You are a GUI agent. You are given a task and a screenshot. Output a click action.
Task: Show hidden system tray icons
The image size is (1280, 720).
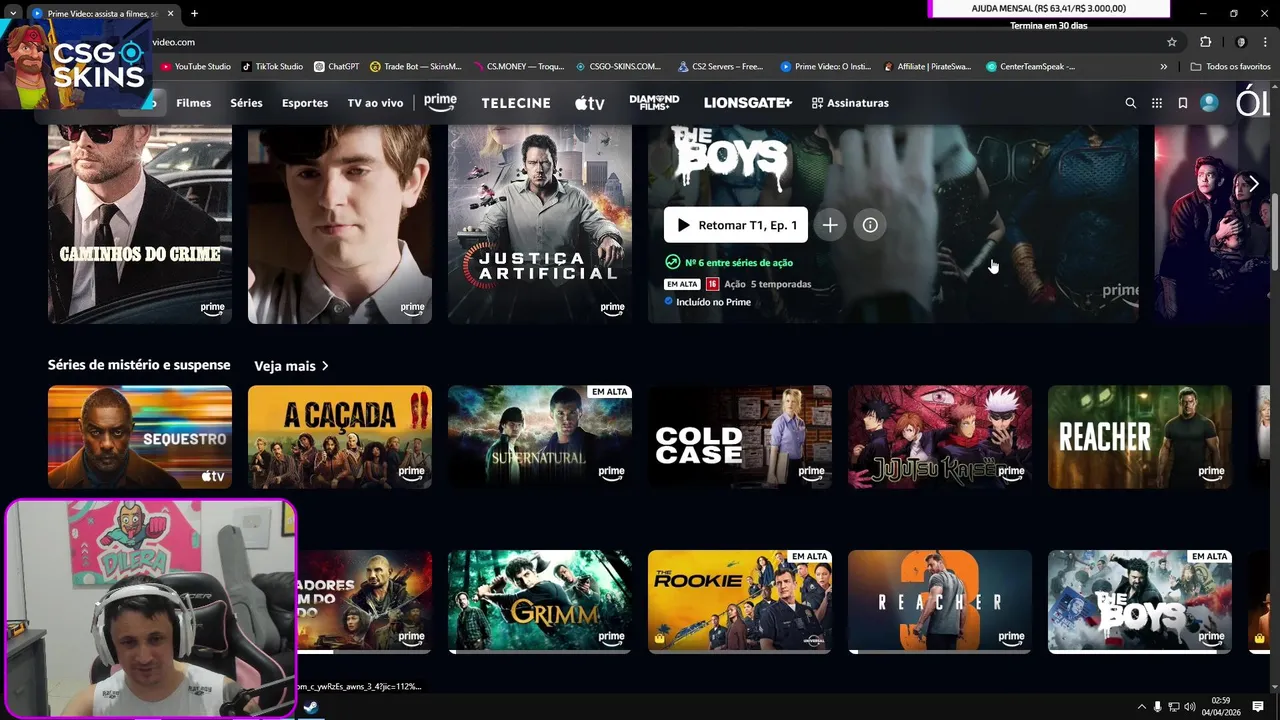[1141, 707]
